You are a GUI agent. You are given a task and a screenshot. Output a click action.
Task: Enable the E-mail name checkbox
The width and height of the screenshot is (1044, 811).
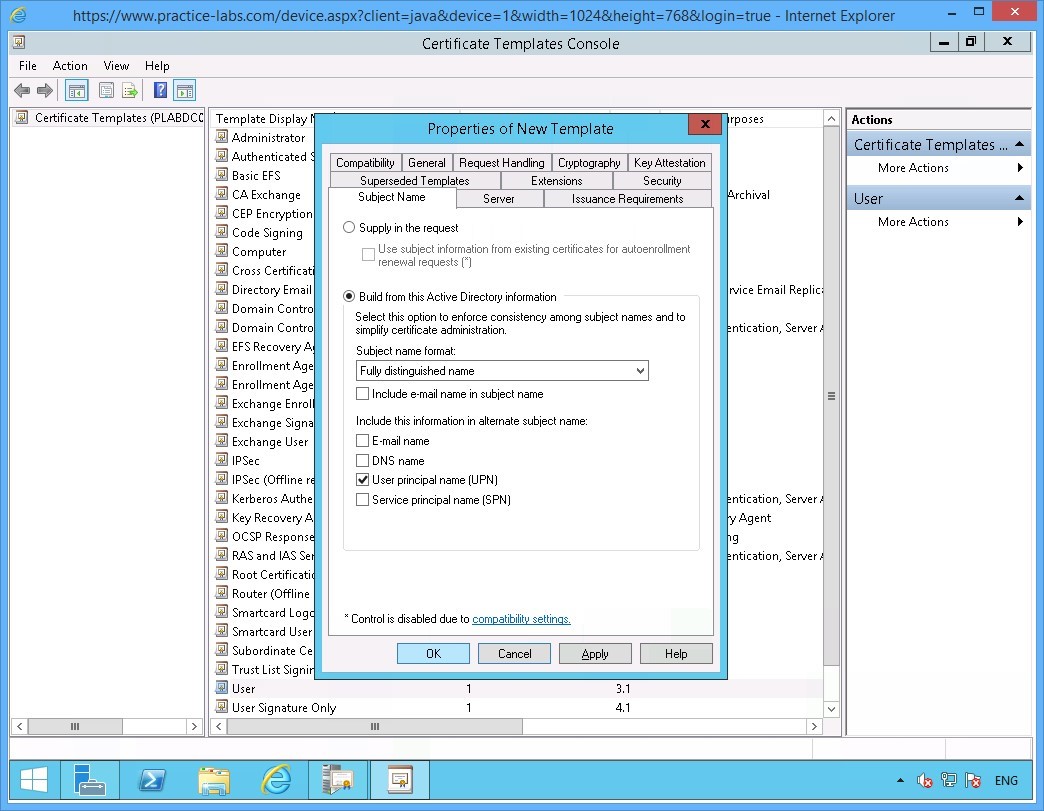pyautogui.click(x=362, y=440)
